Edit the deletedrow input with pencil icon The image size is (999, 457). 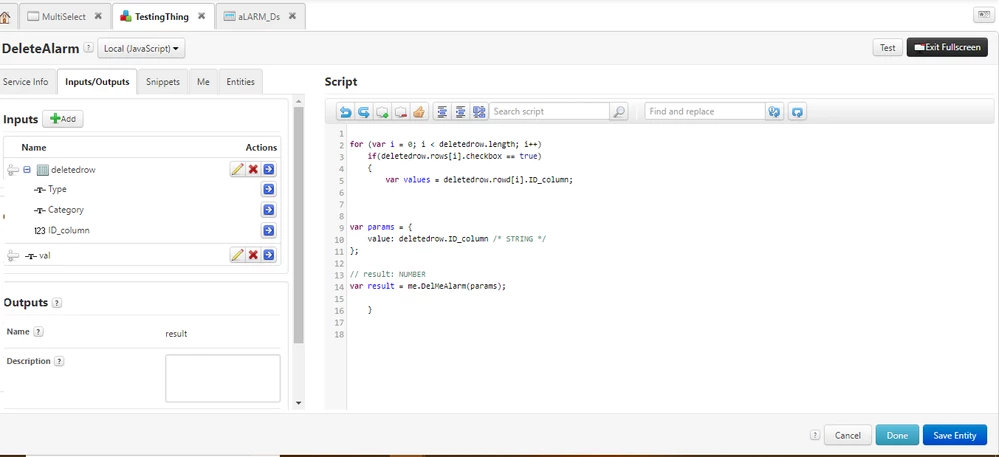point(238,169)
